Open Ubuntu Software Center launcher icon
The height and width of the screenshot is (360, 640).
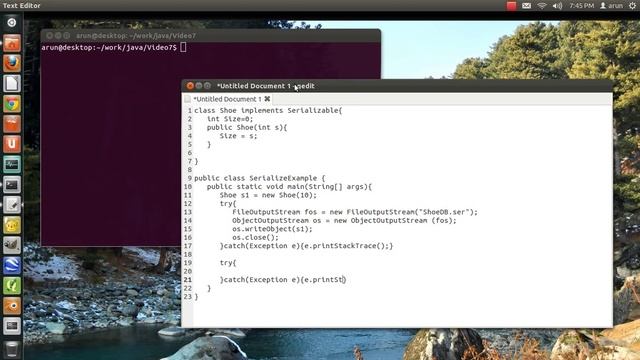(x=12, y=124)
